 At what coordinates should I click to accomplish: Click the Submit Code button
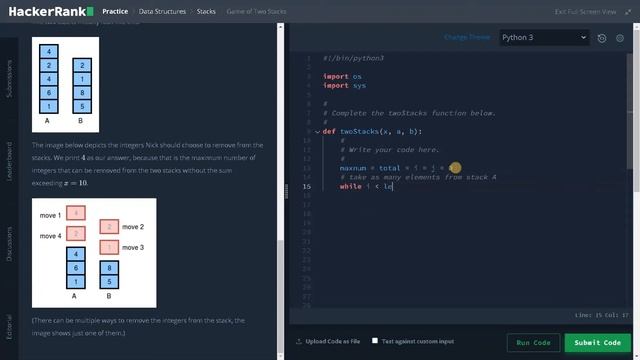598,343
